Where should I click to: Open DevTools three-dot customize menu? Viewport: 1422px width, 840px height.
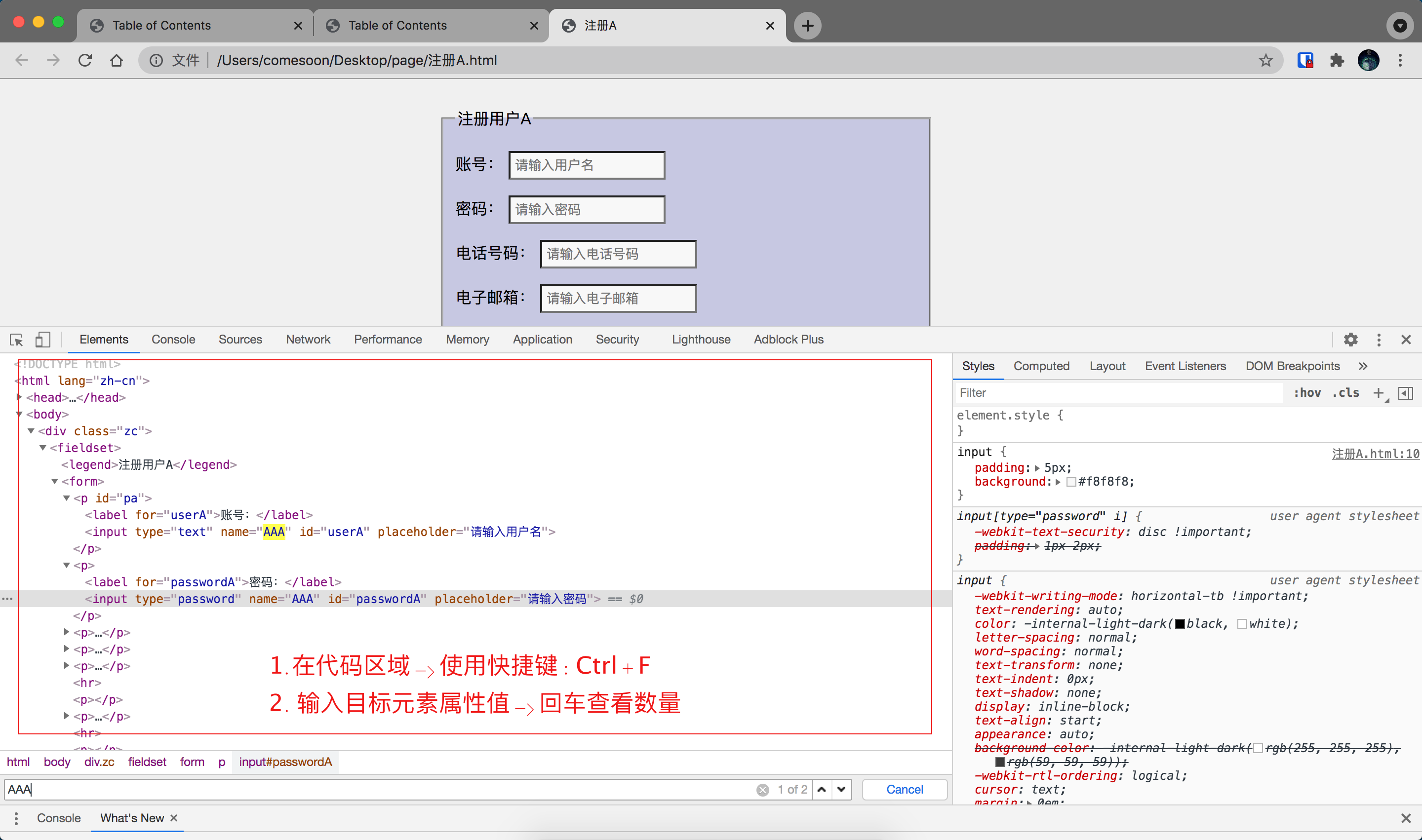coord(1379,340)
